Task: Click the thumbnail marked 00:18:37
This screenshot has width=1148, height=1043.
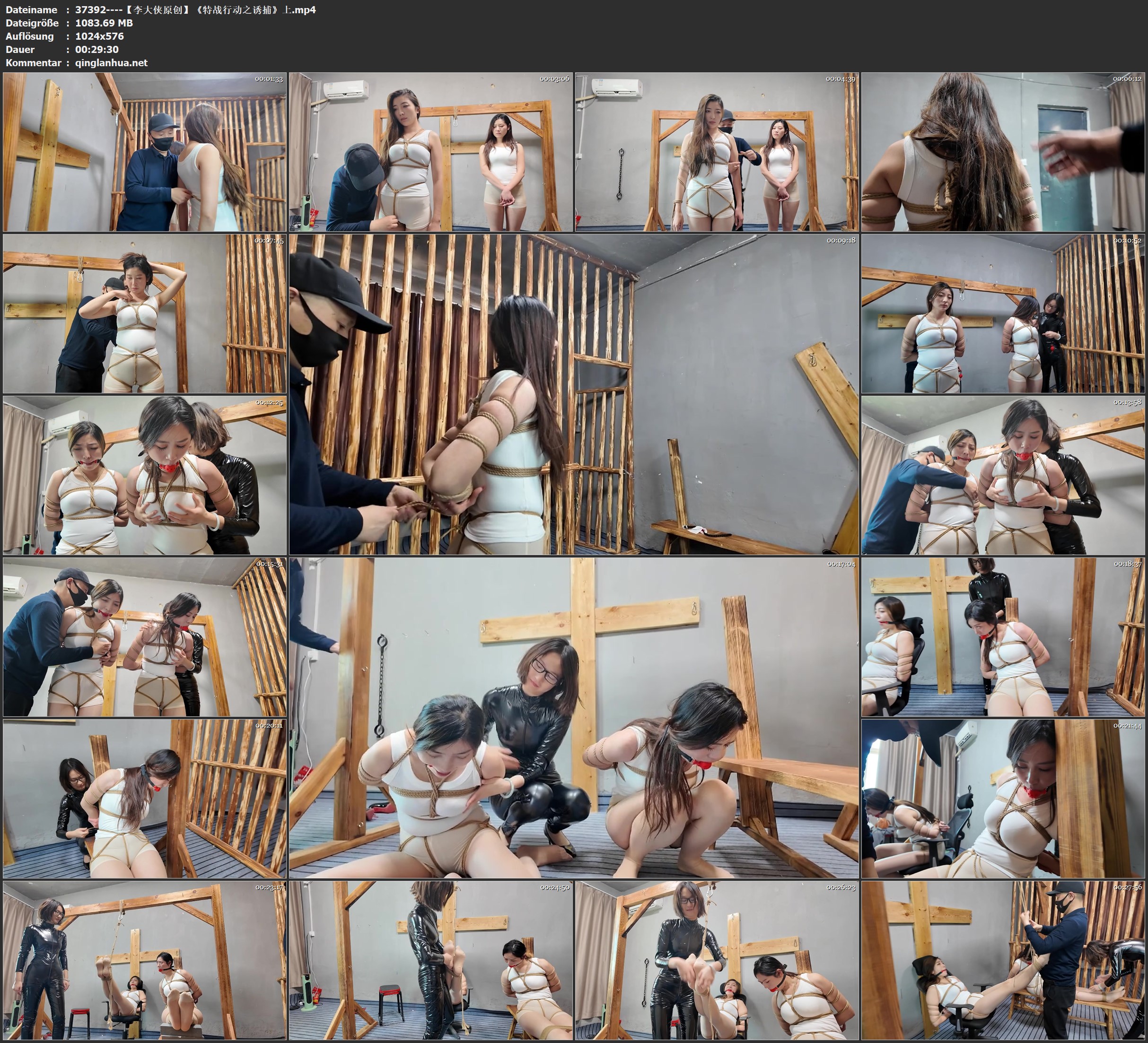Action: click(x=1003, y=637)
